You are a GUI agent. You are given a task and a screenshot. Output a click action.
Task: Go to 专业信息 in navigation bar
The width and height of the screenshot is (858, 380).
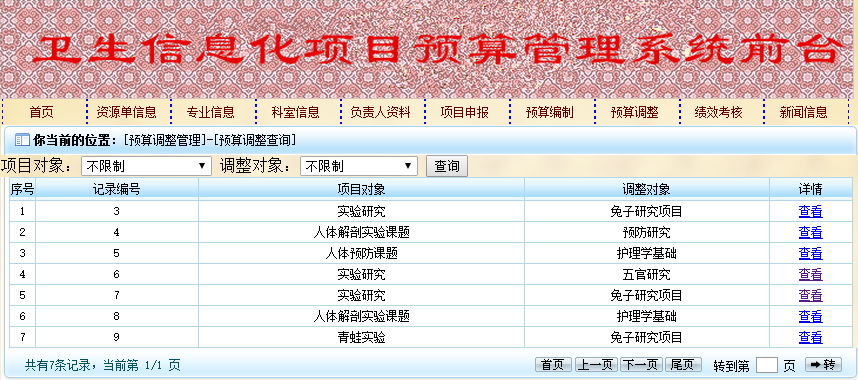click(x=211, y=113)
